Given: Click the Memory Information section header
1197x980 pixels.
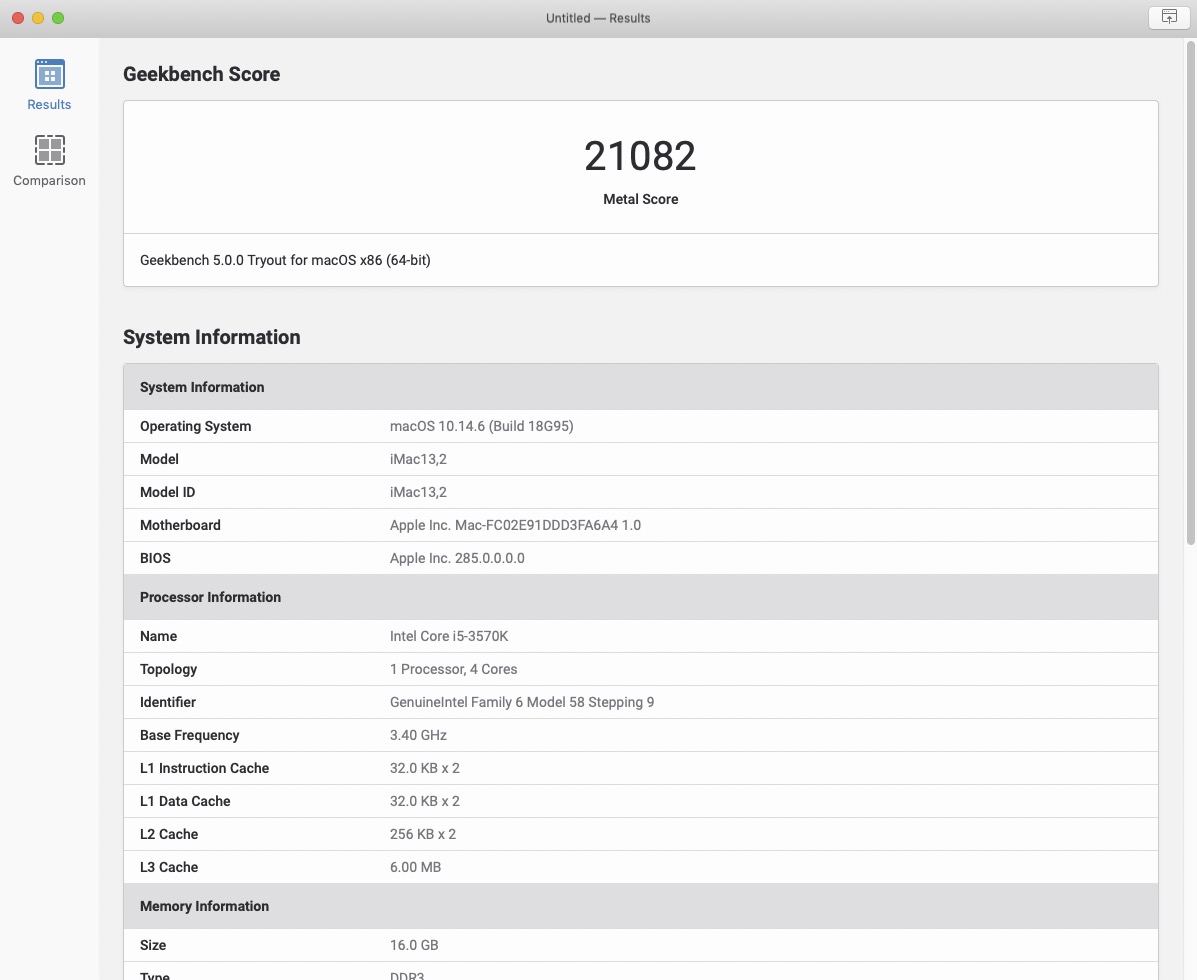Looking at the screenshot, I should pyautogui.click(x=204, y=906).
